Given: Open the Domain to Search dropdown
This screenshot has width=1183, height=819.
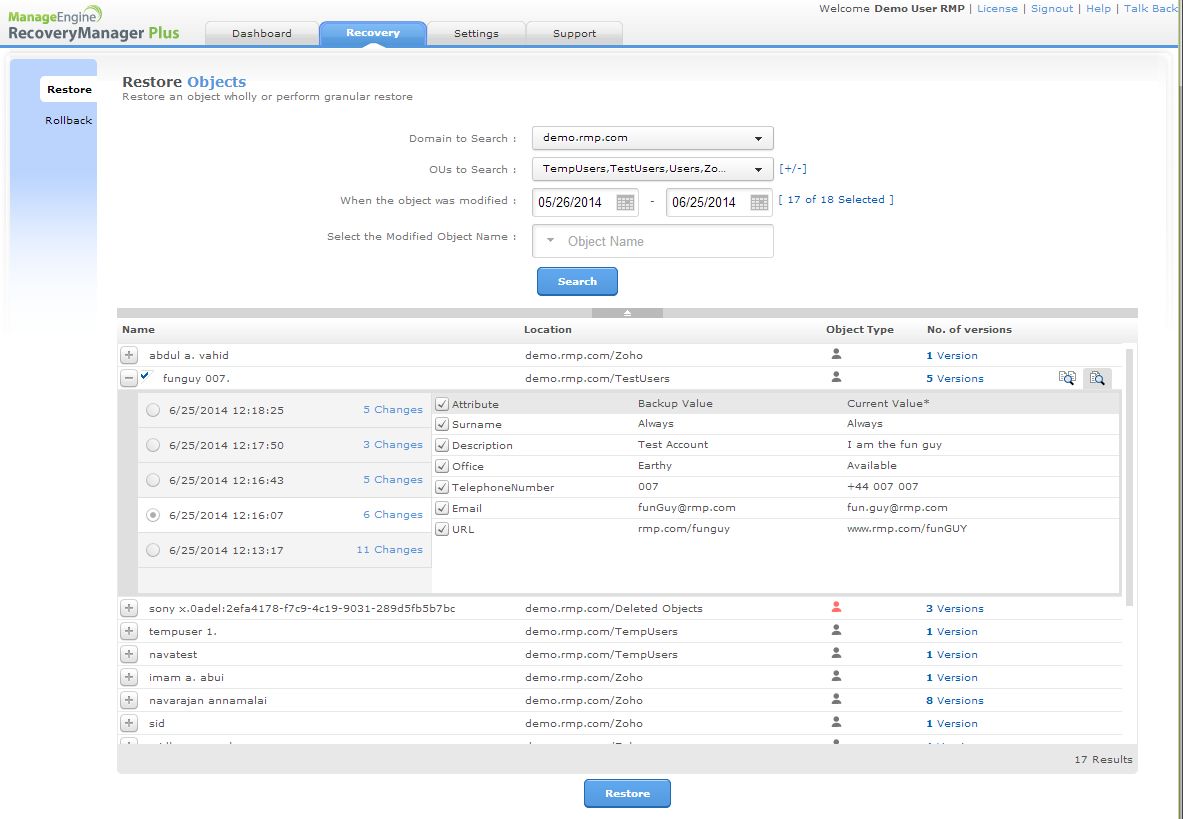Looking at the screenshot, I should 652,138.
